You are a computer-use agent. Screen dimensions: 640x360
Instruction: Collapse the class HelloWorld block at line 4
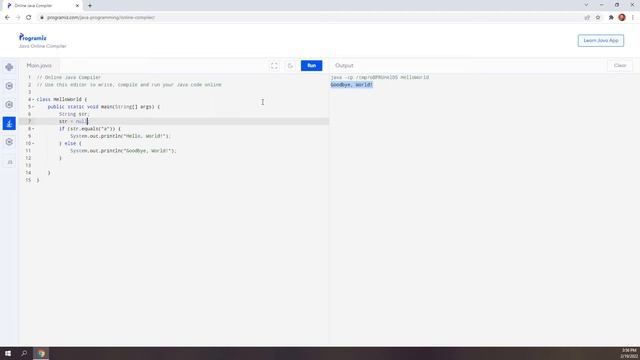tap(33, 100)
